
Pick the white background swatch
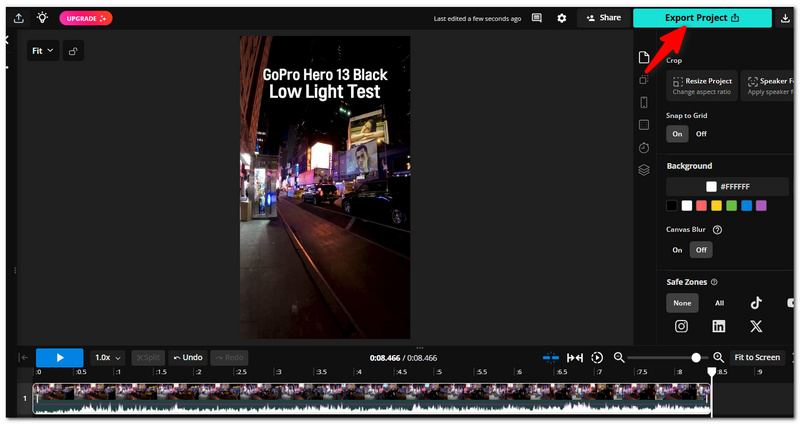pos(687,206)
